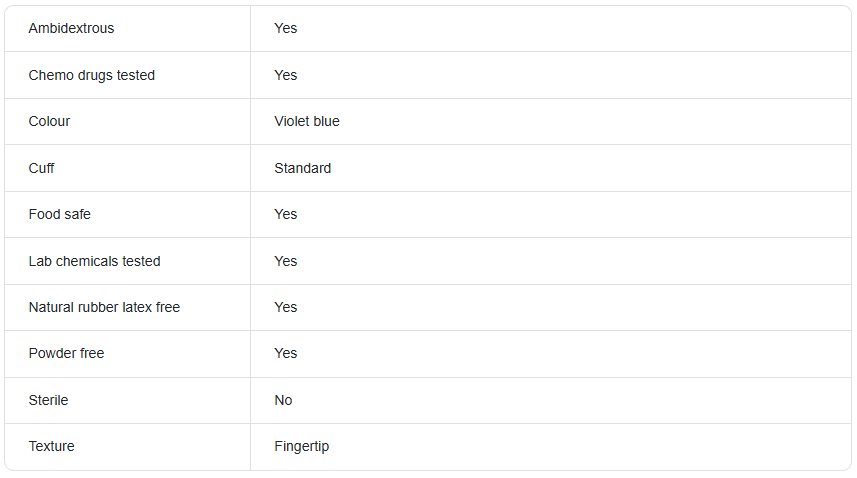The height and width of the screenshot is (478, 857).
Task: Click the Colour row label
Action: (x=49, y=121)
